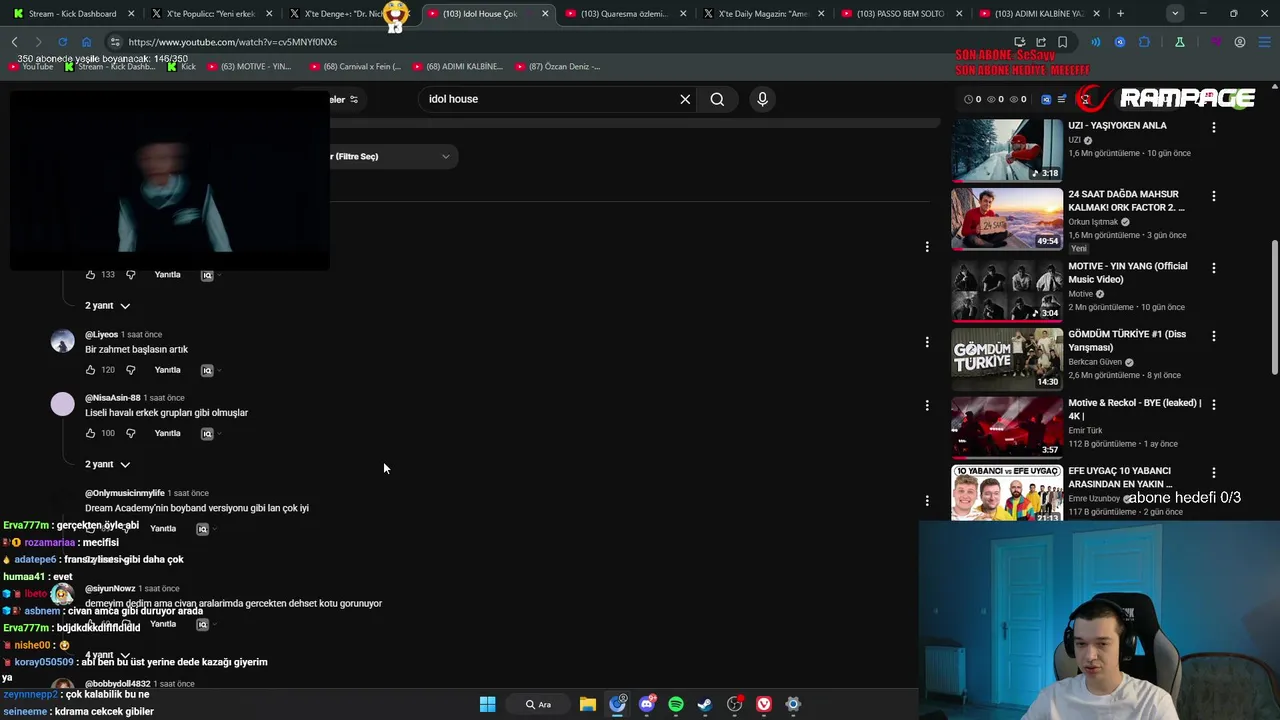Screen dimensions: 1280x720
Task: Expand the 2 replies below the @NisaAsin-88 comment
Action: click(107, 464)
